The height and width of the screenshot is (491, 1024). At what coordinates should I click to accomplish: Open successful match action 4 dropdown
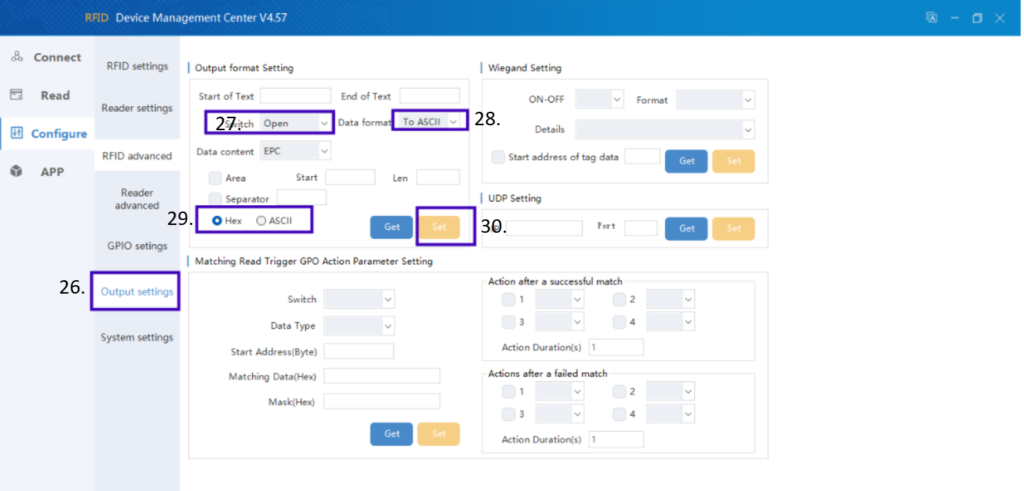671,322
